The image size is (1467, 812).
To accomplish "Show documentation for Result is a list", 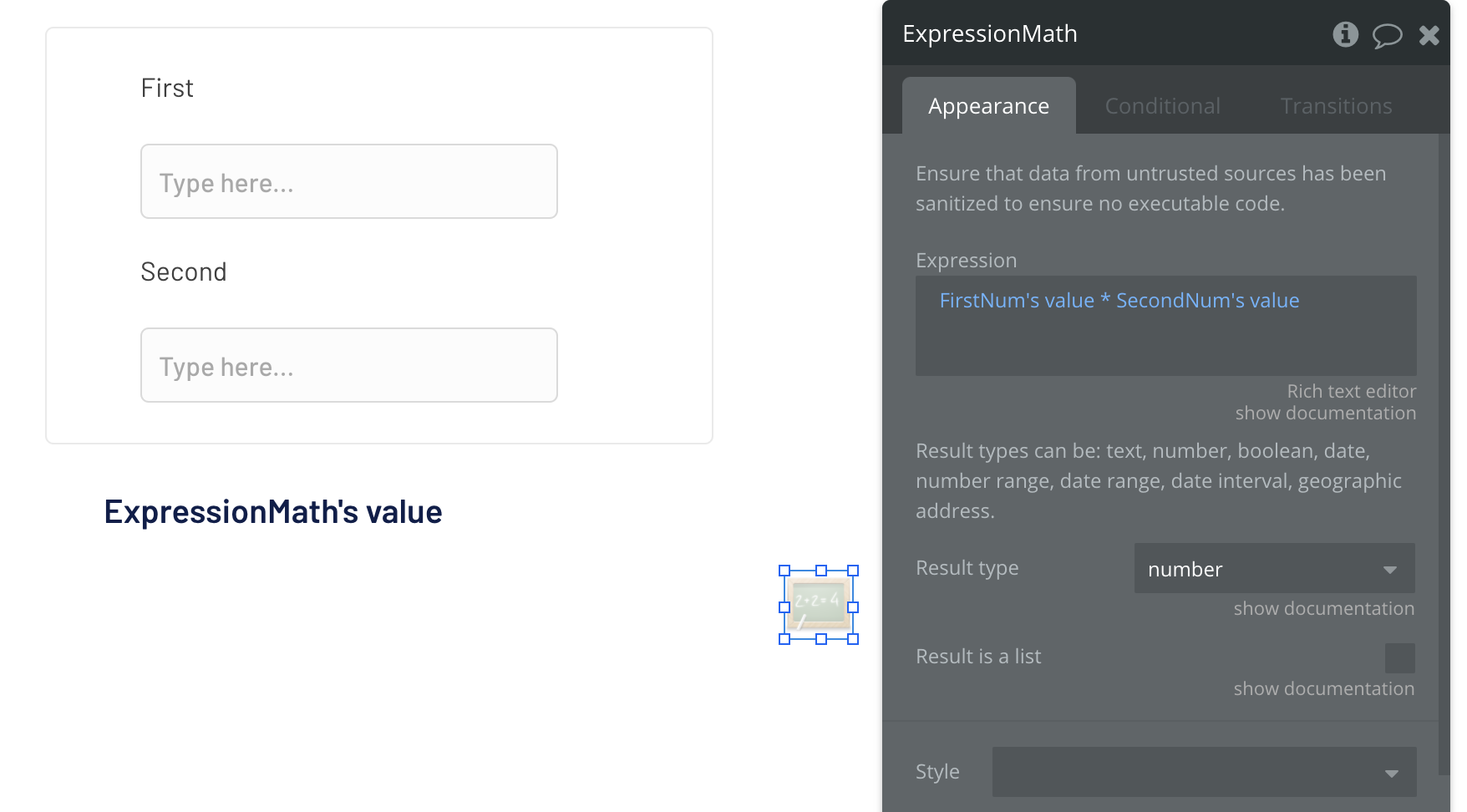I will pyautogui.click(x=1323, y=688).
